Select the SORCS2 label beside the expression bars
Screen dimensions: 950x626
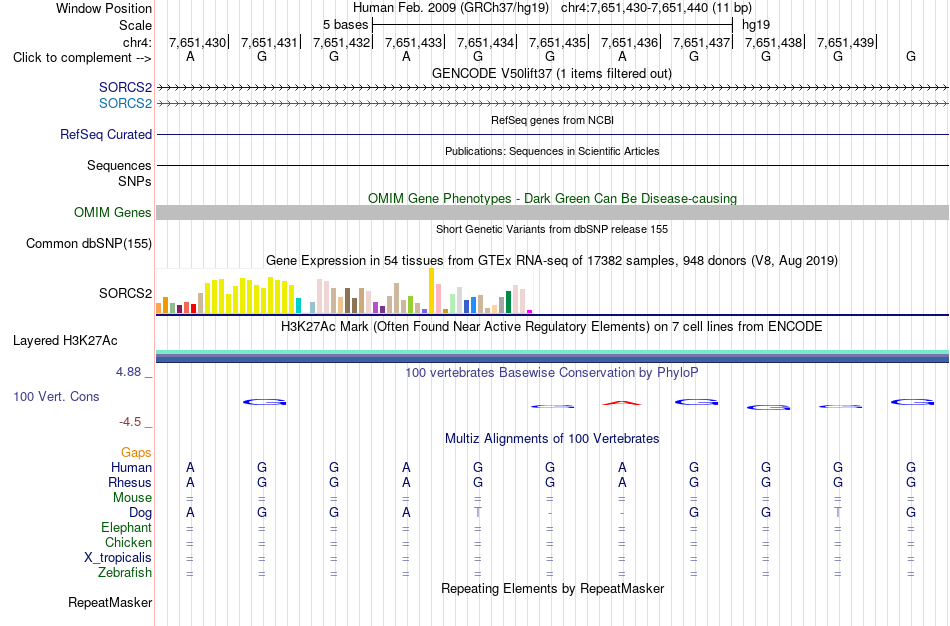click(125, 293)
